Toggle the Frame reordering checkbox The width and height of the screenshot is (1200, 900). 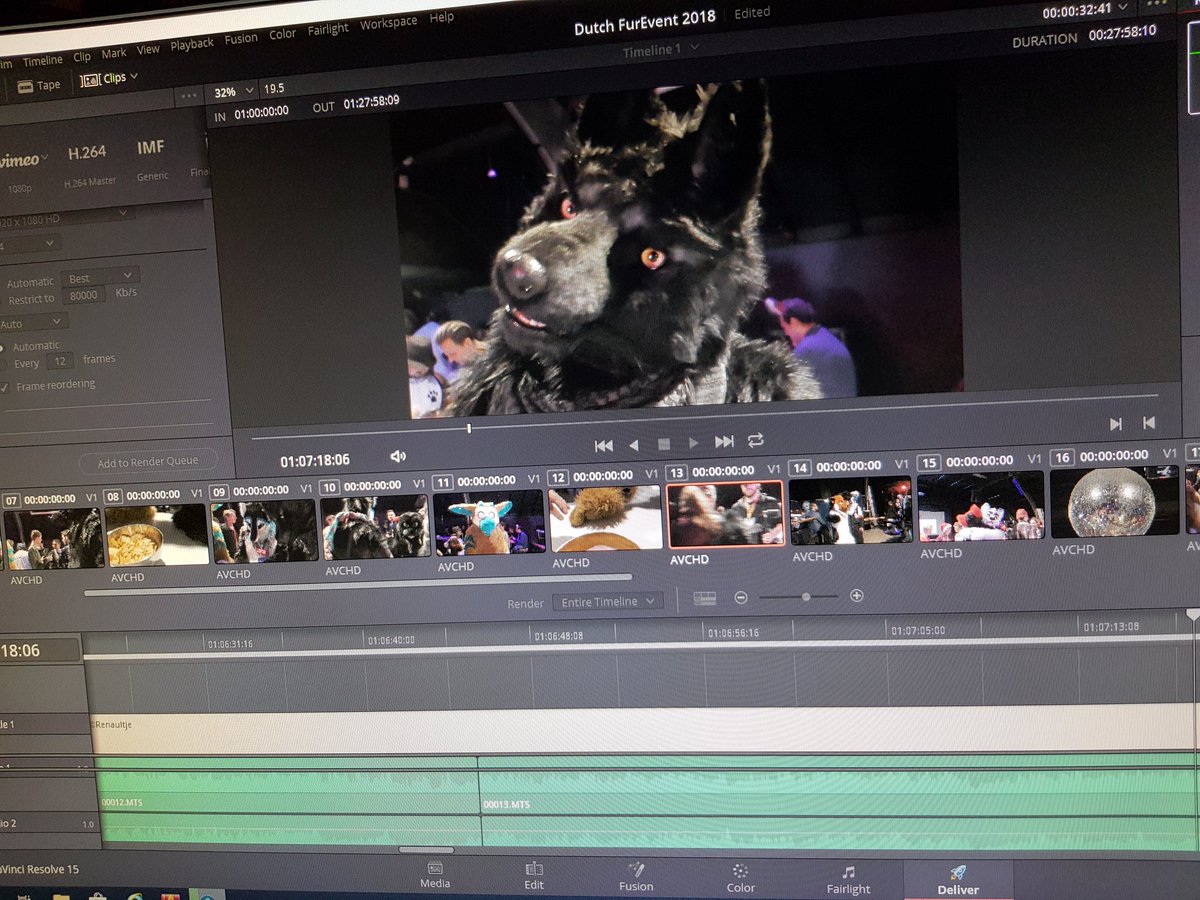(x=5, y=386)
